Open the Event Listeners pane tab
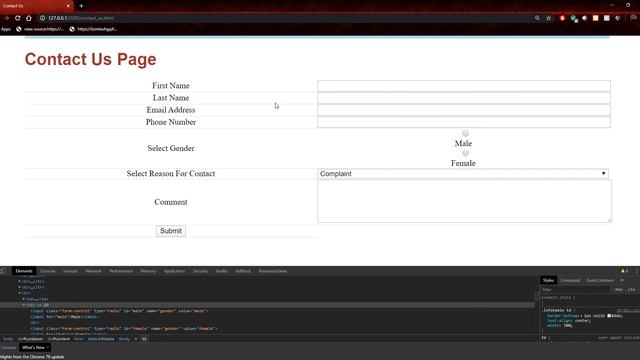The width and height of the screenshot is (640, 360). point(600,280)
